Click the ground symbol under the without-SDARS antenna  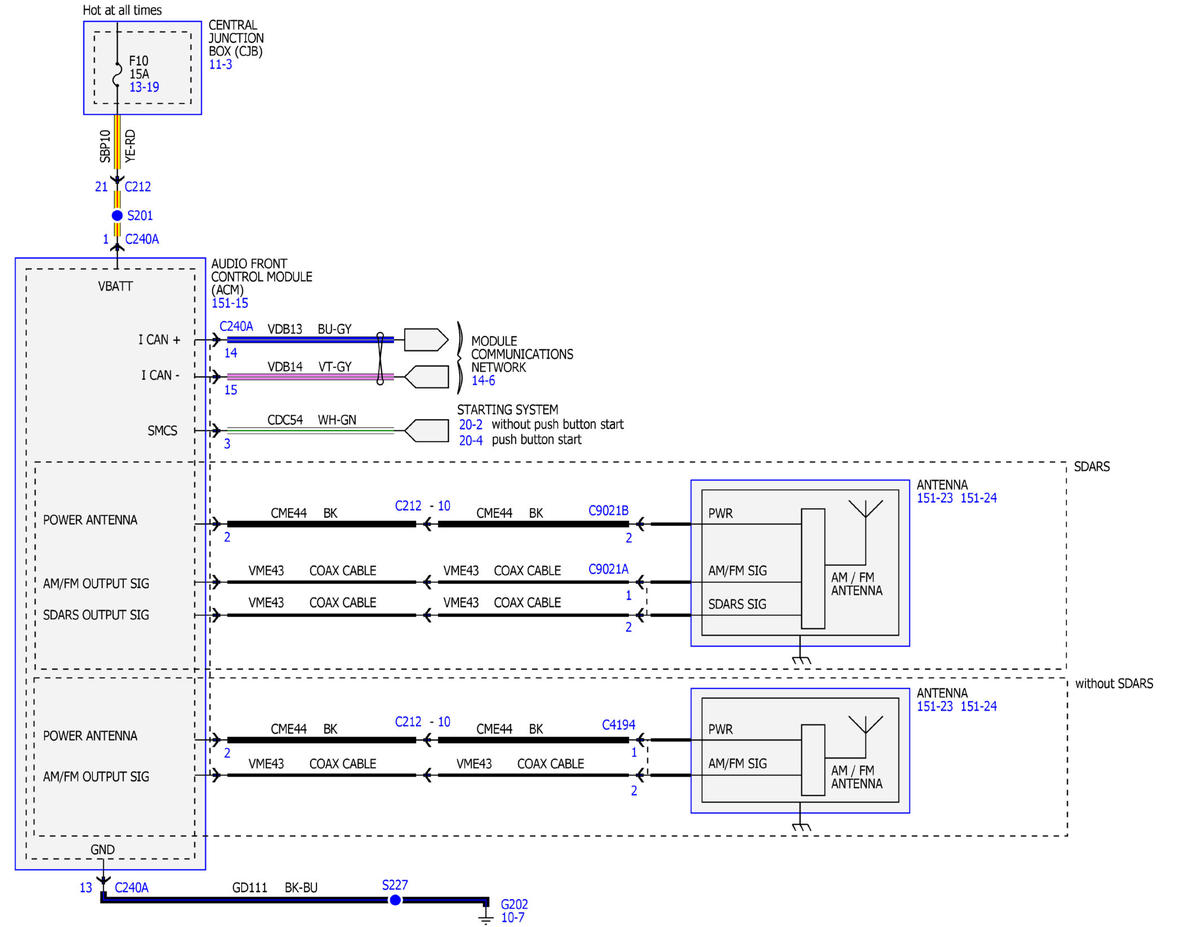point(800,825)
